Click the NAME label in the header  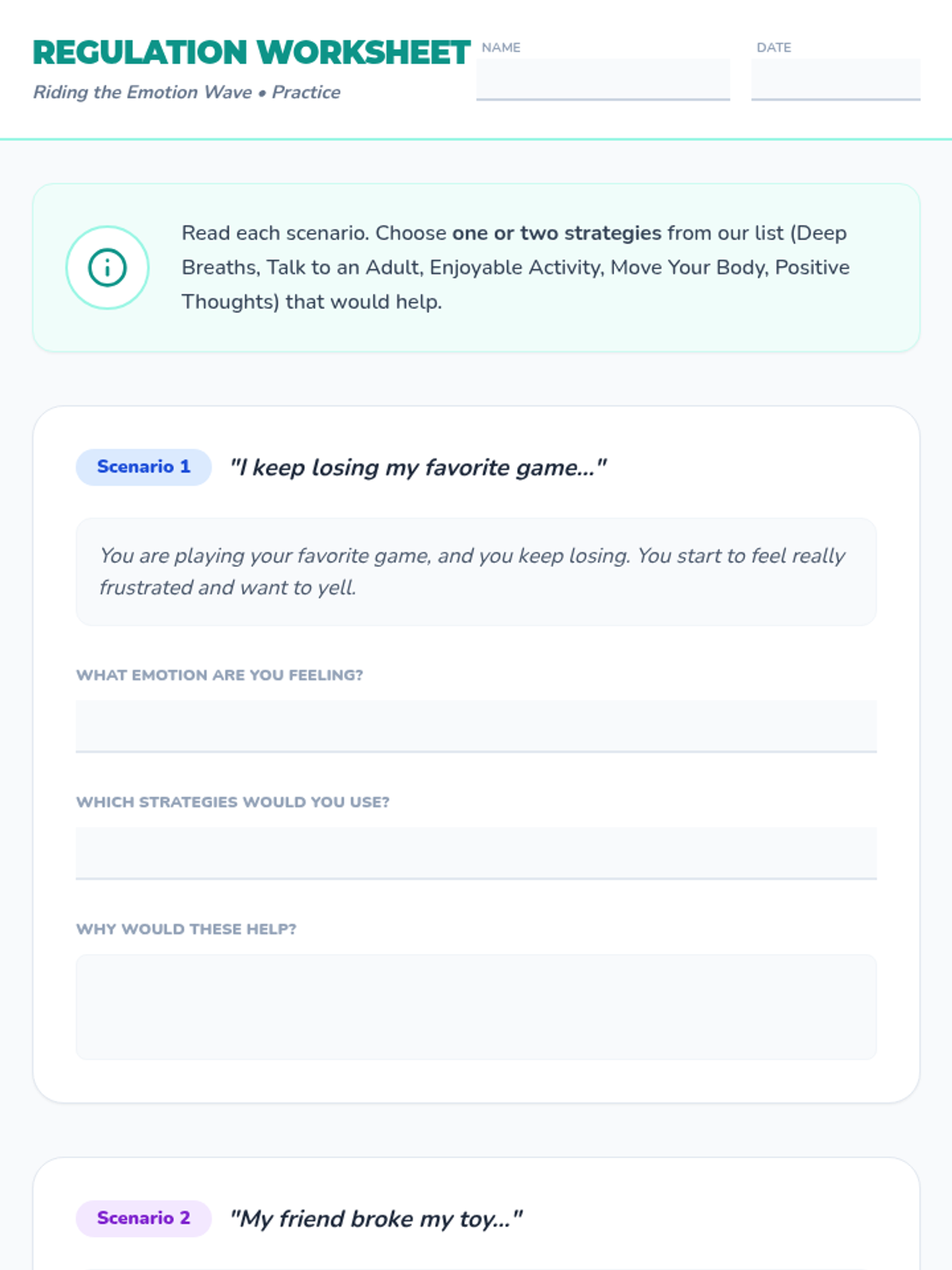[501, 48]
